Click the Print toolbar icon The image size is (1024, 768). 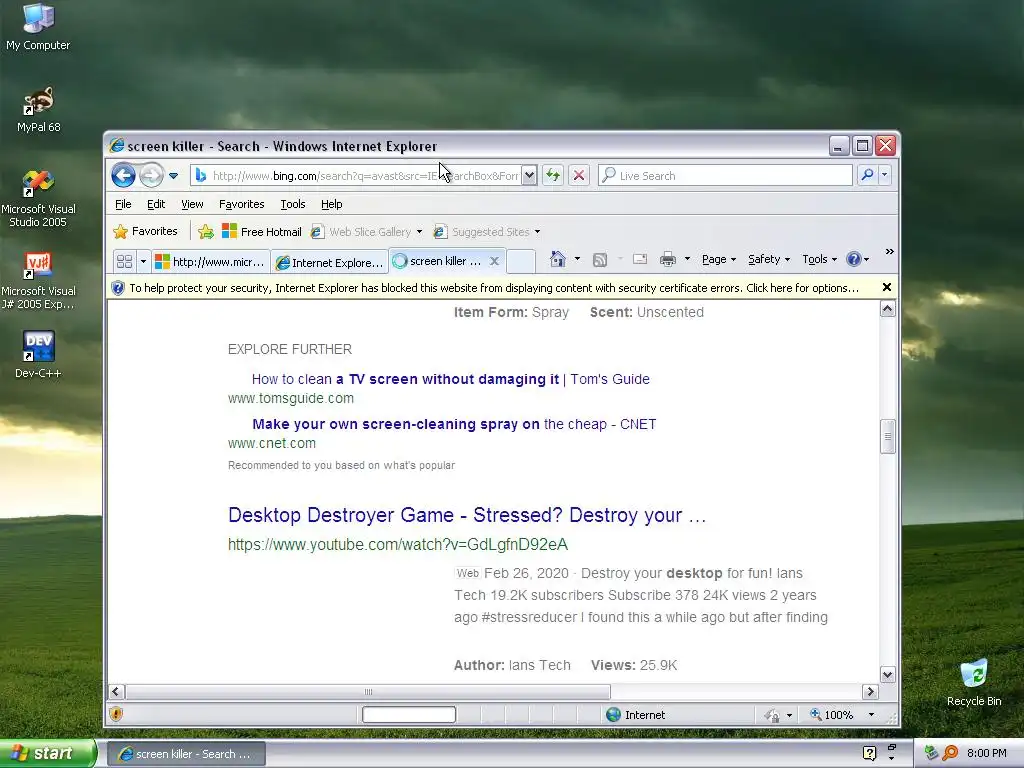point(667,259)
